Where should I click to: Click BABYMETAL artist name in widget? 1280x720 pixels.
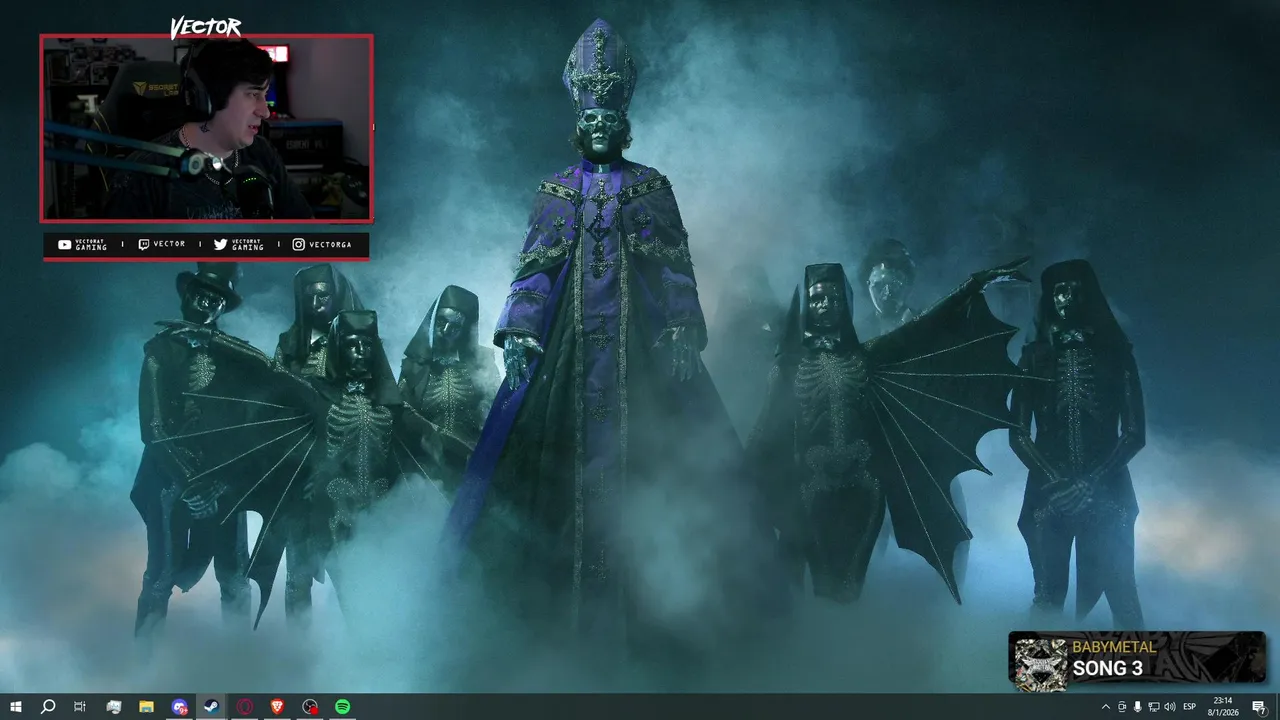(x=1114, y=647)
